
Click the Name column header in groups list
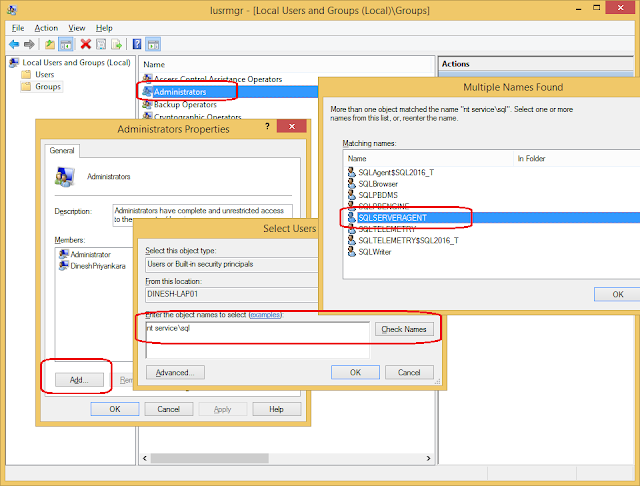point(287,64)
